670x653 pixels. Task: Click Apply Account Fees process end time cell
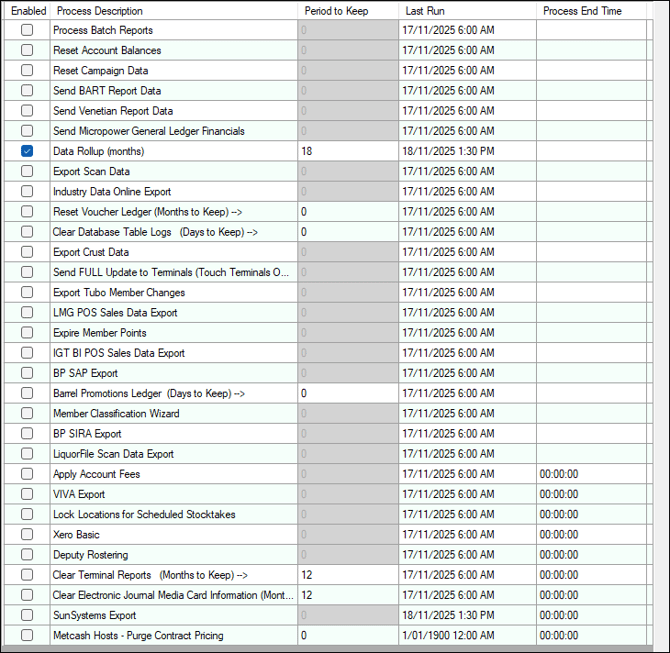[x=591, y=474]
